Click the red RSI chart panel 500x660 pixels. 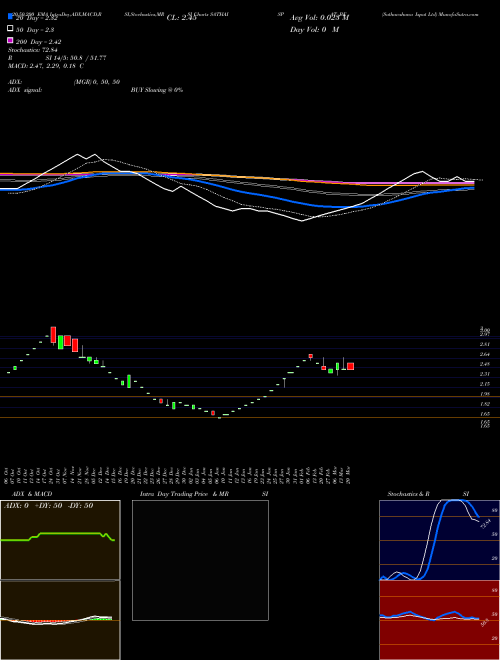[439, 620]
